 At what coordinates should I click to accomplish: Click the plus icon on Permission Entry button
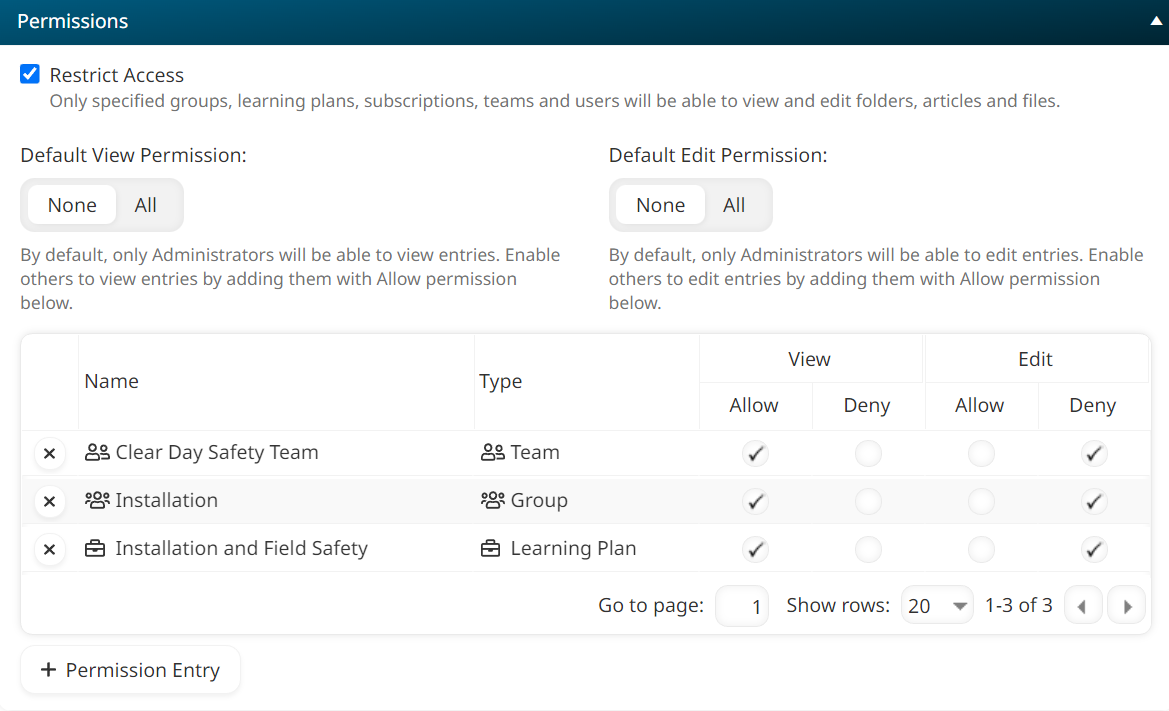46,669
